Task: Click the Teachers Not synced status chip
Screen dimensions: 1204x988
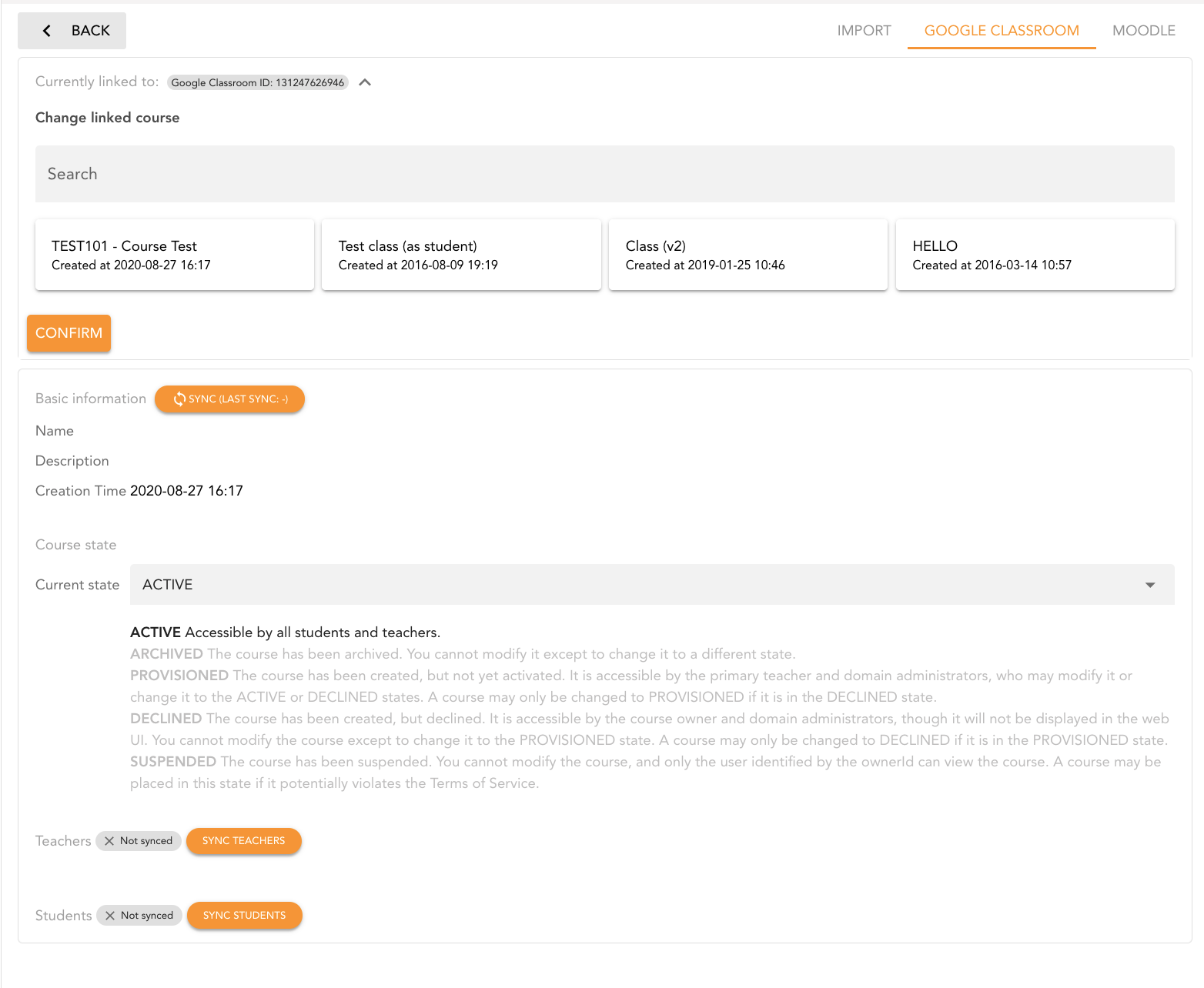Action: pyautogui.click(x=139, y=841)
